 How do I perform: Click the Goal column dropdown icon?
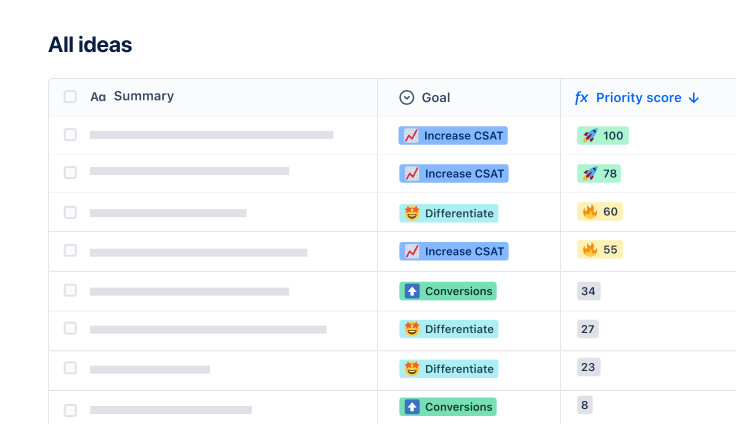pyautogui.click(x=407, y=97)
